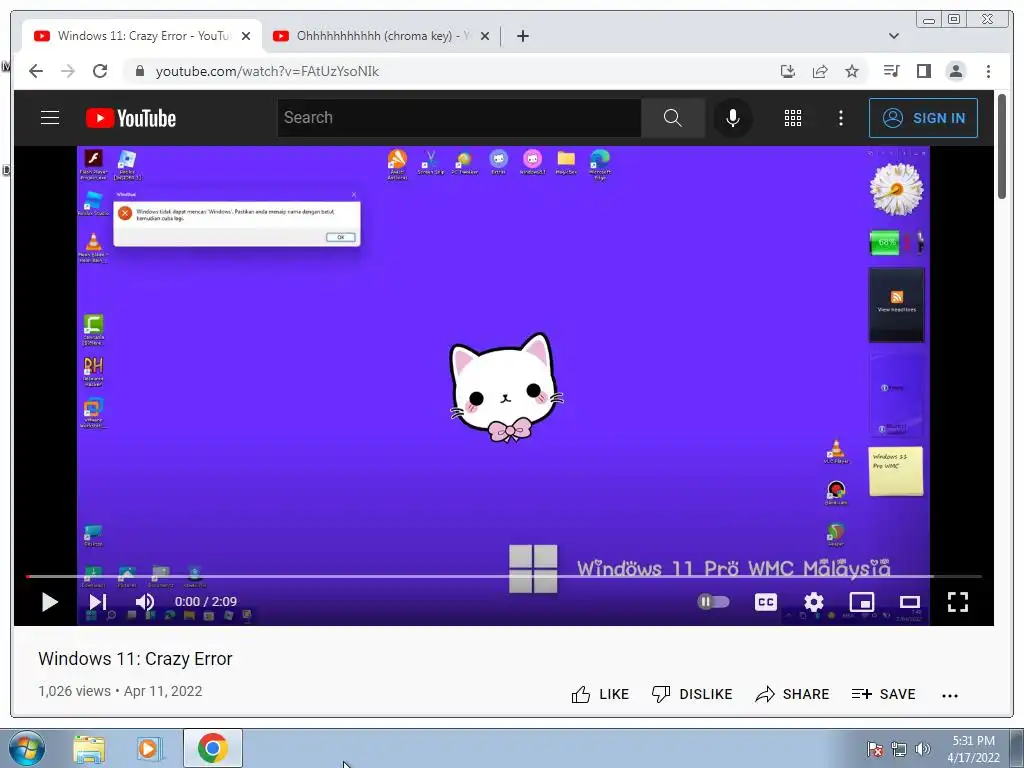The image size is (1024, 768).
Task: Open Chrome profile avatar
Action: tap(955, 71)
